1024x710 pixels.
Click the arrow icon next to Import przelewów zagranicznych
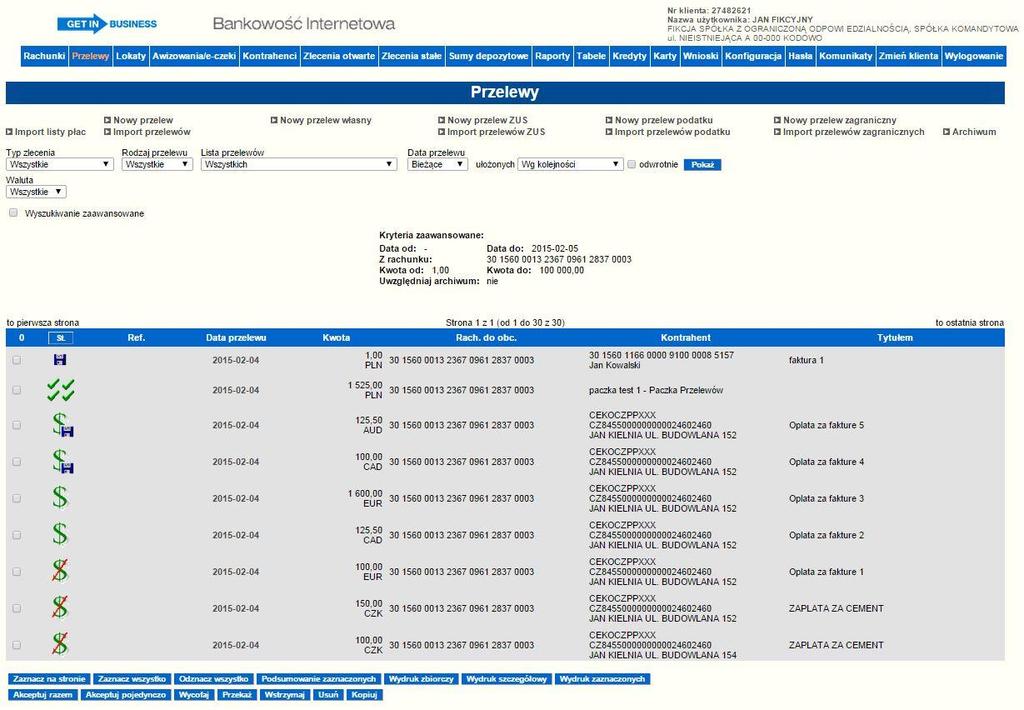777,132
